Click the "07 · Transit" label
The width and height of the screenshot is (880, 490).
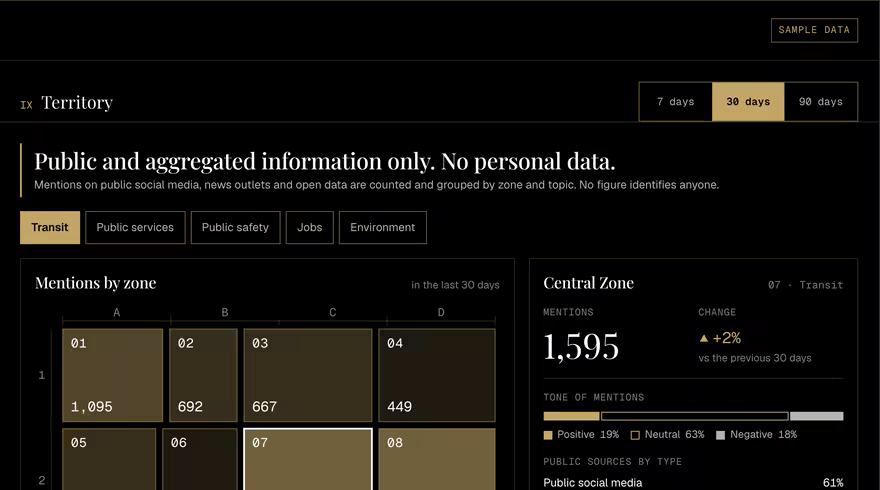805,285
